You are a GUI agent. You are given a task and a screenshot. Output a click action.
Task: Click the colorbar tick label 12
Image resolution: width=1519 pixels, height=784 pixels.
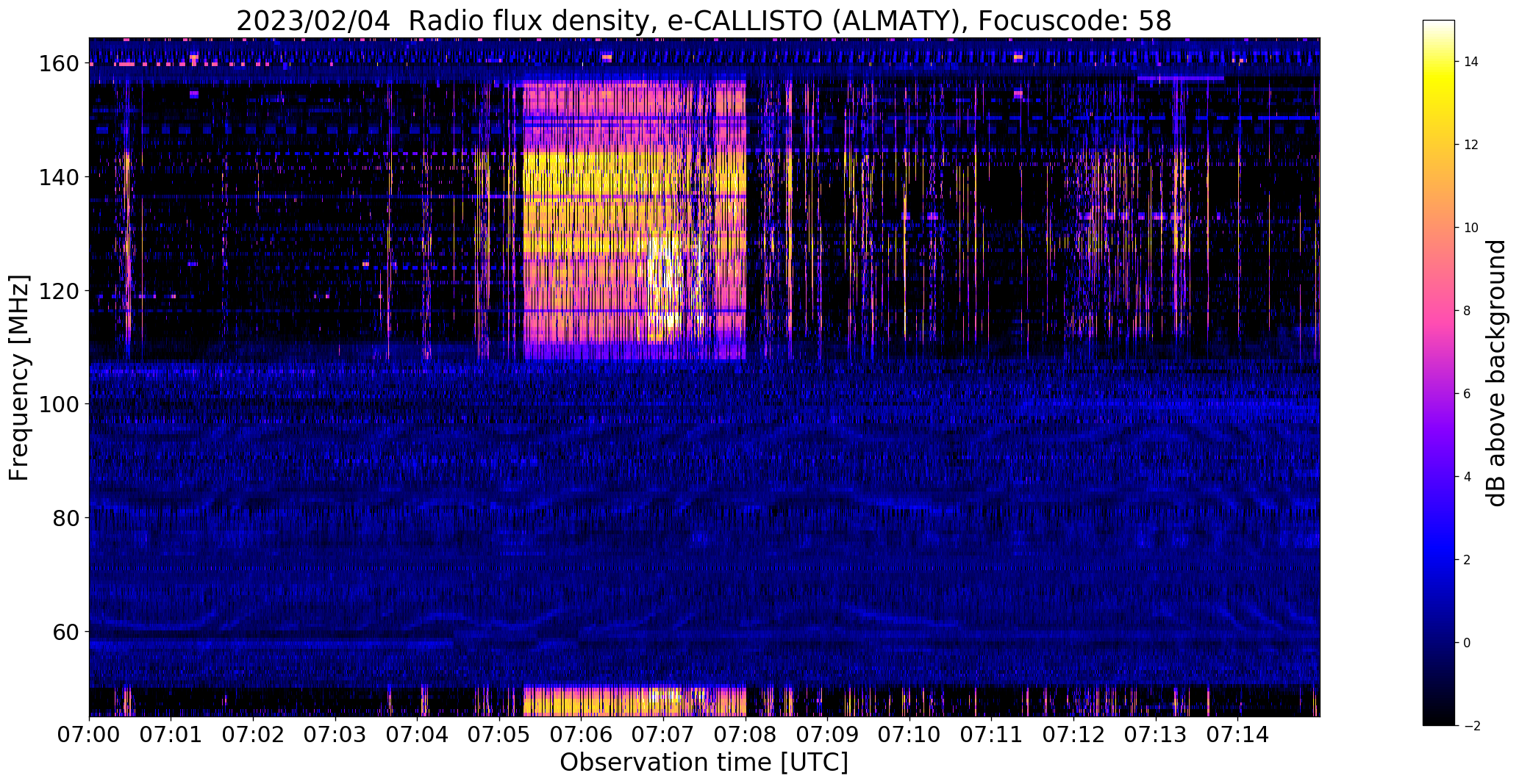[1471, 145]
